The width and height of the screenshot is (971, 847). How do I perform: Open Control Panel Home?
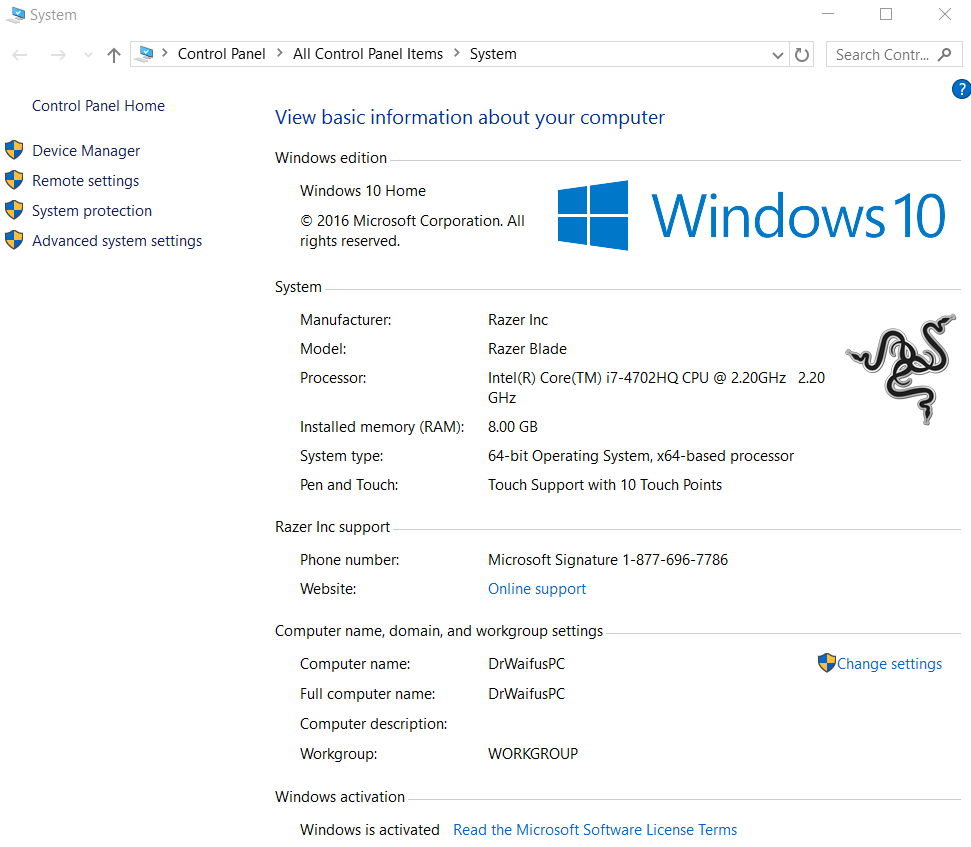point(98,106)
